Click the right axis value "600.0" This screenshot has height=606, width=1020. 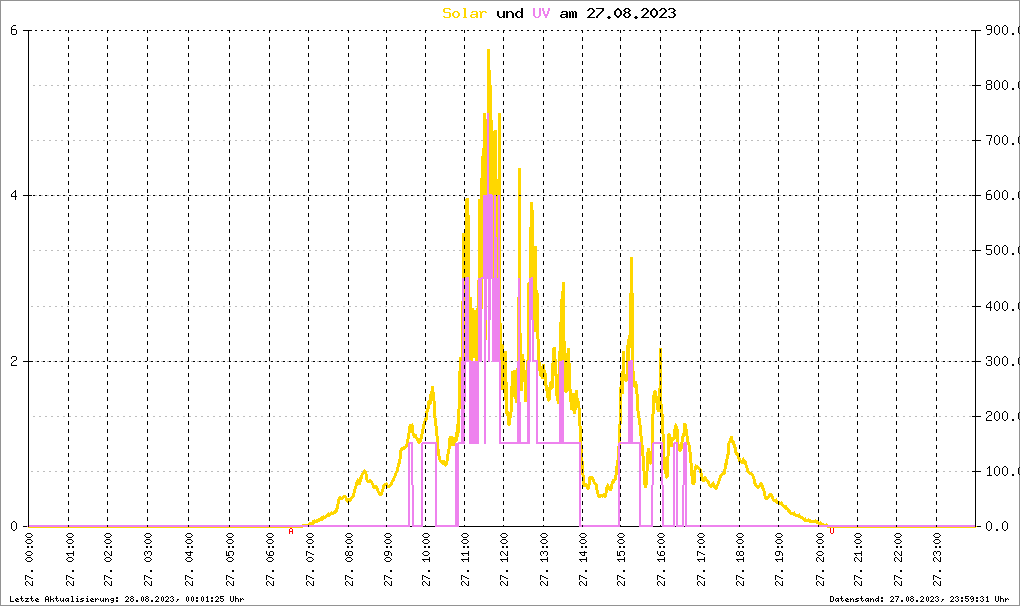1001,195
